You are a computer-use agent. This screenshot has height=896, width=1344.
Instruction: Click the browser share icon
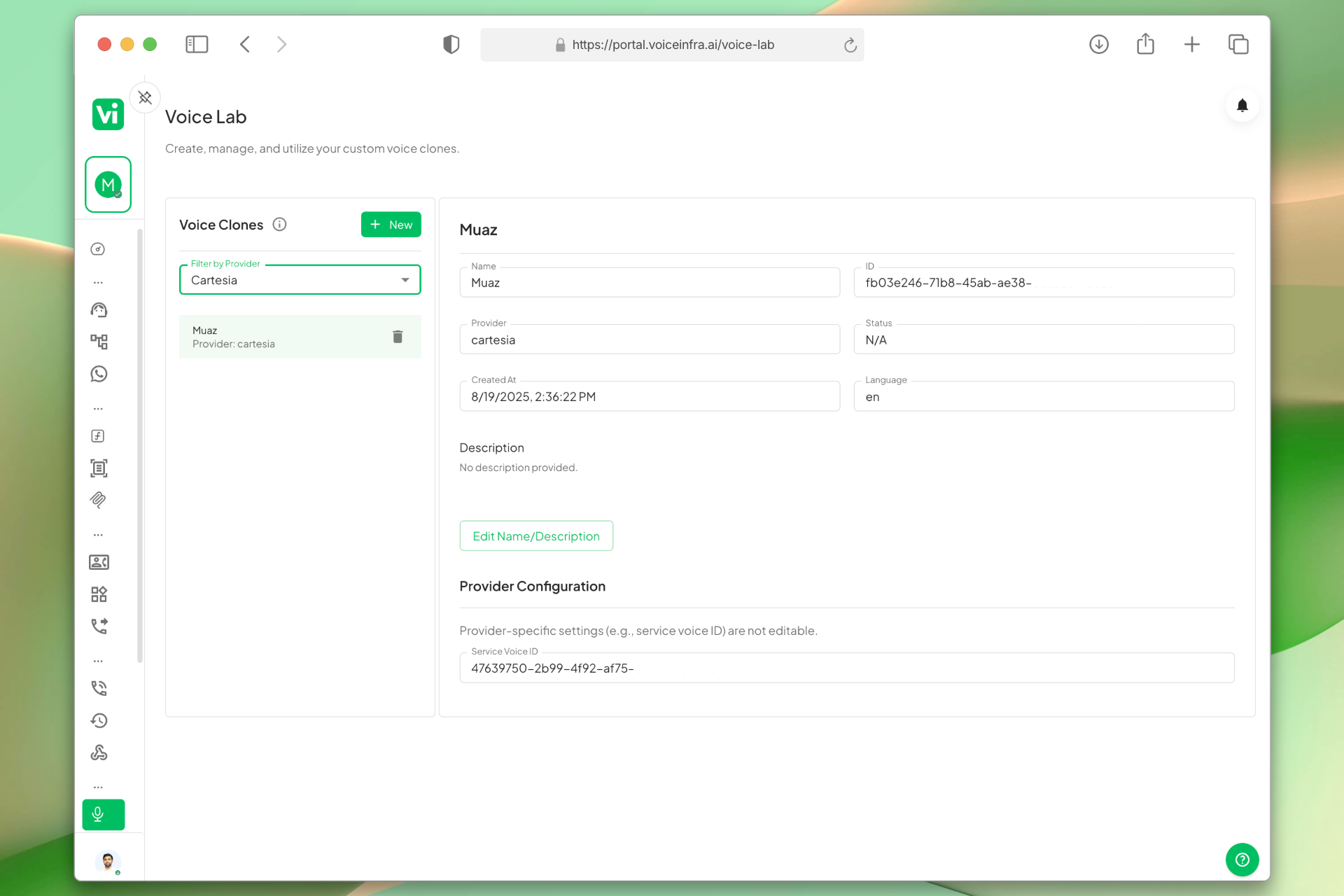pyautogui.click(x=1145, y=43)
